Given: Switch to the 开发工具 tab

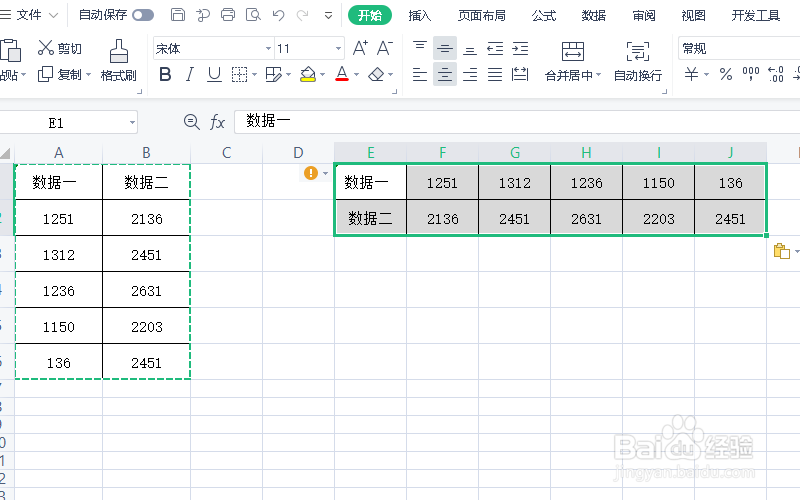Looking at the screenshot, I should coord(756,15).
